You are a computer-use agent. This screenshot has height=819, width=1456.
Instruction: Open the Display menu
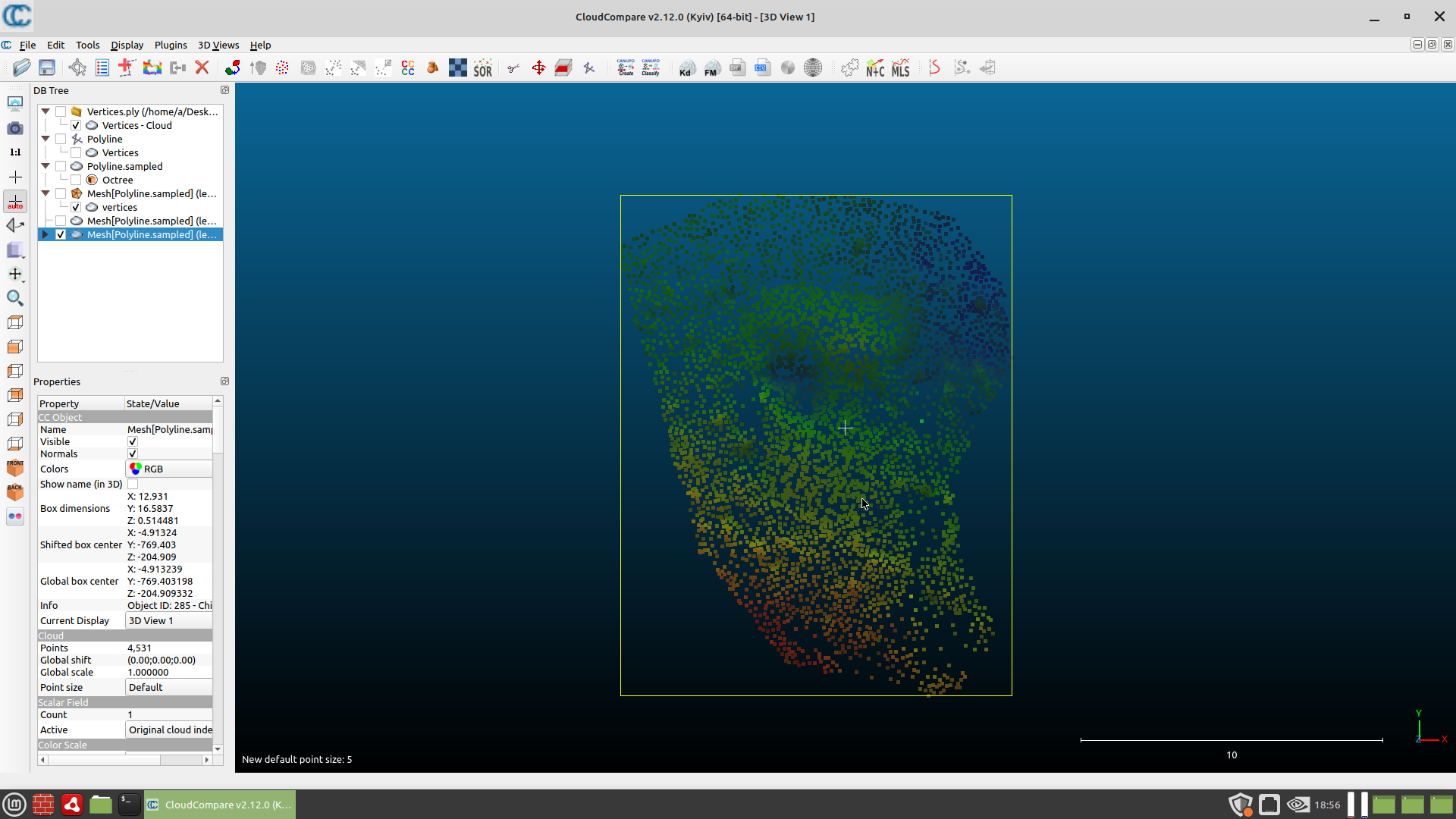127,45
